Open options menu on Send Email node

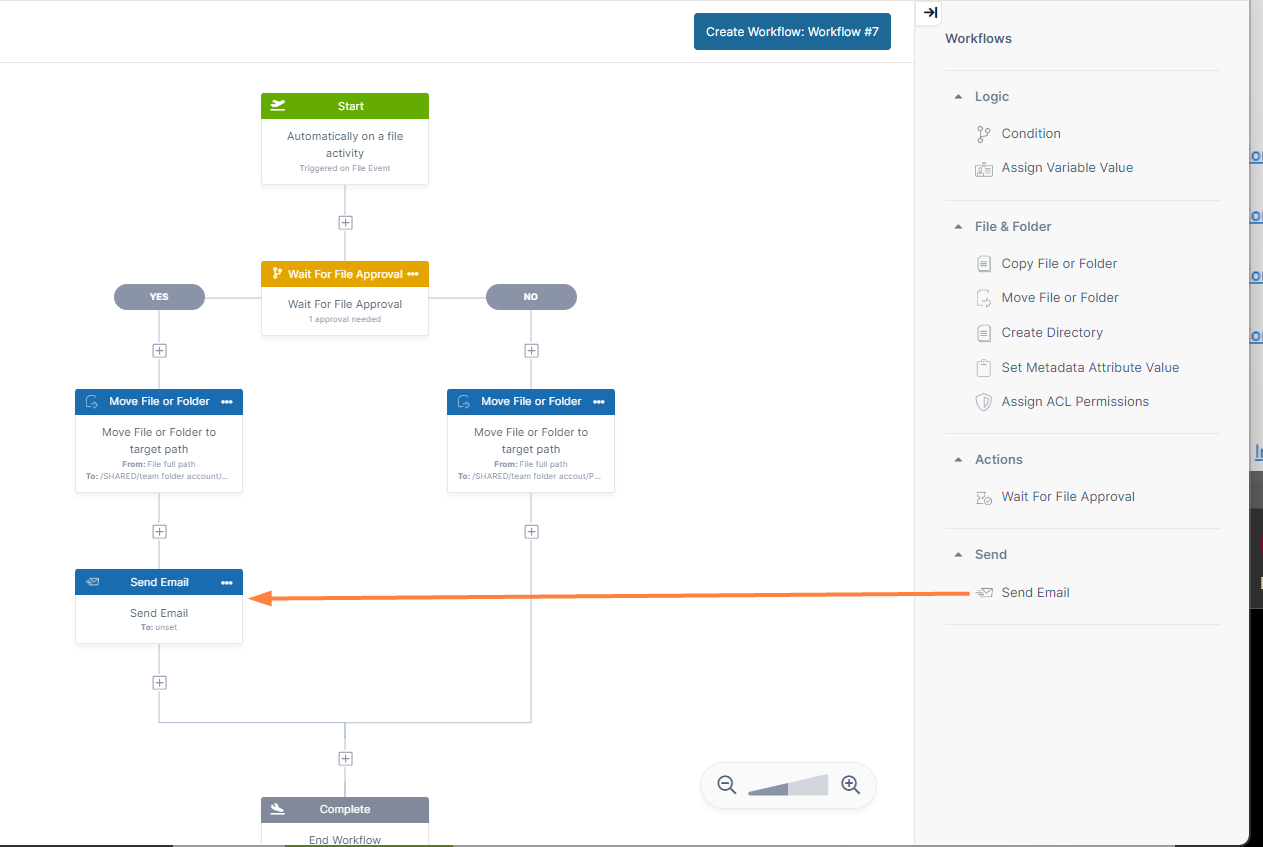click(x=227, y=582)
